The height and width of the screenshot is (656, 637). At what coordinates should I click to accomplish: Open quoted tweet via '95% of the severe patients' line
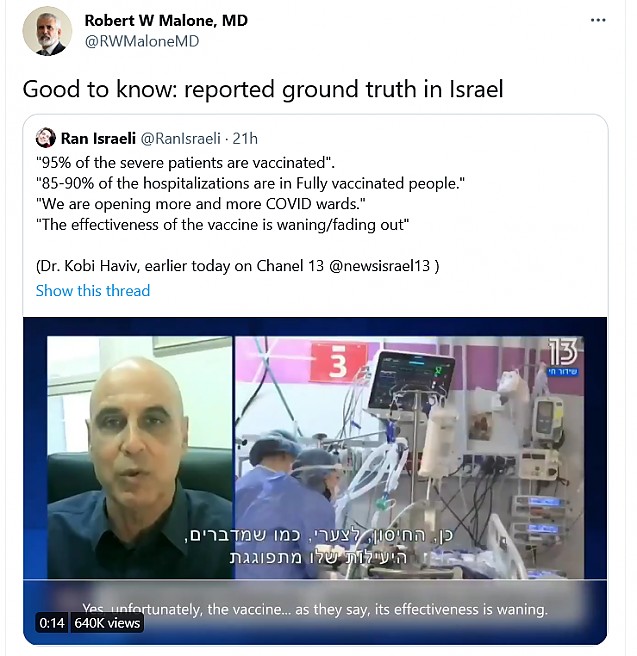click(186, 163)
